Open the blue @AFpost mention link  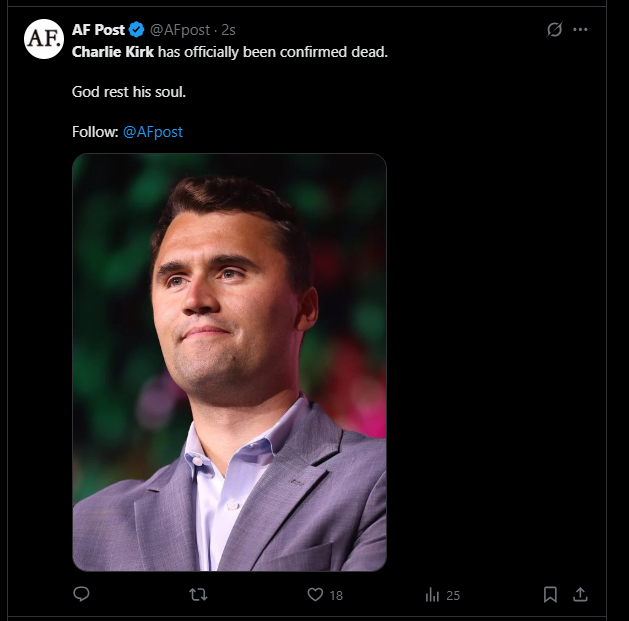click(x=153, y=132)
